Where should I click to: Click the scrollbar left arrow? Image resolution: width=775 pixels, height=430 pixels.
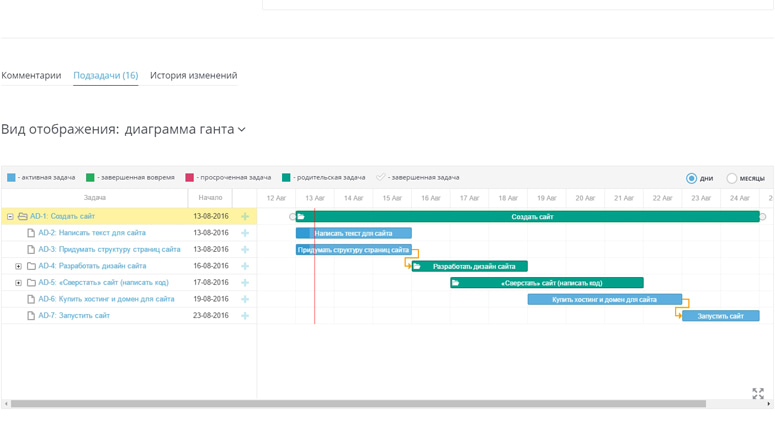6,404
